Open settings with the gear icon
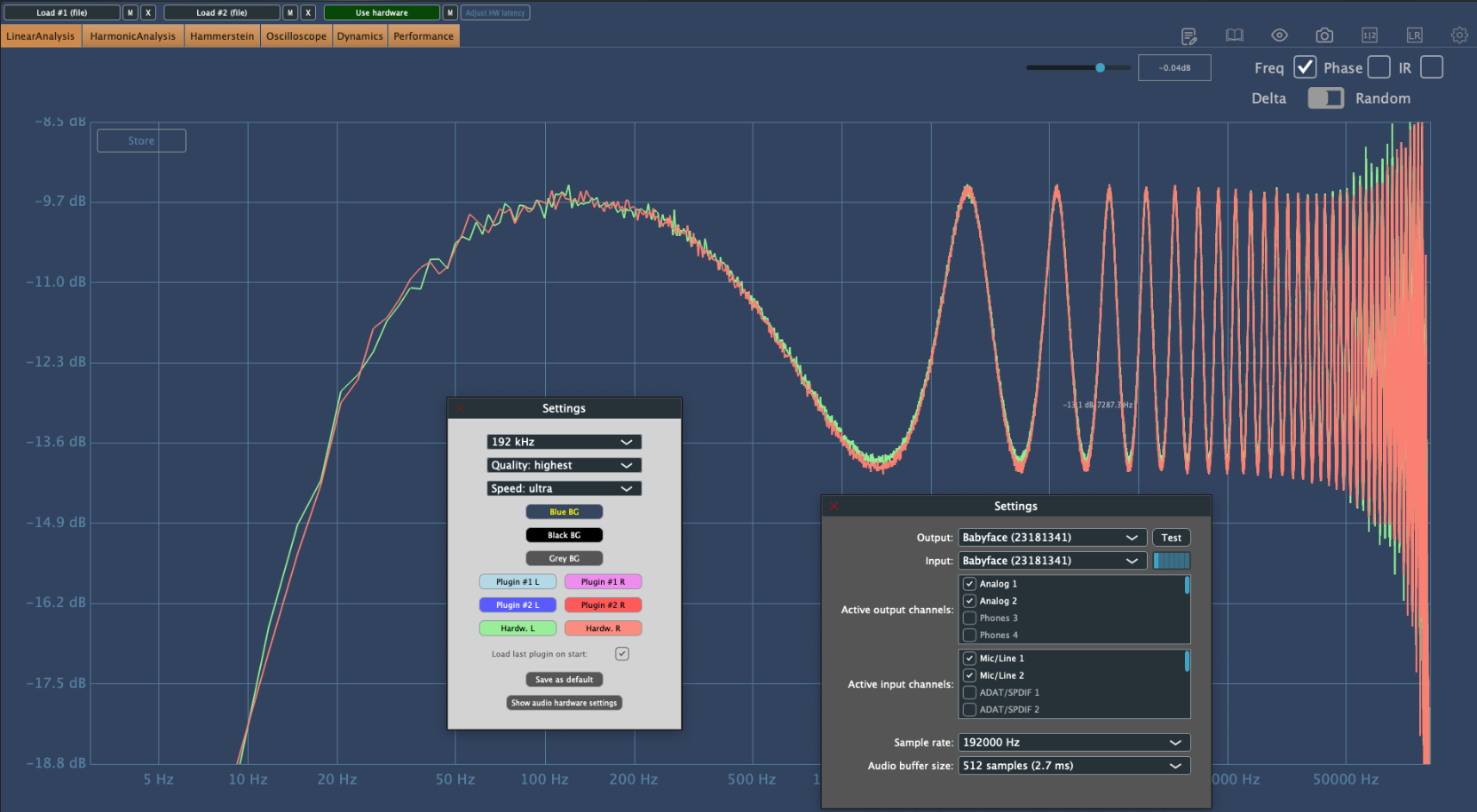Viewport: 1477px width, 812px height. (1459, 35)
